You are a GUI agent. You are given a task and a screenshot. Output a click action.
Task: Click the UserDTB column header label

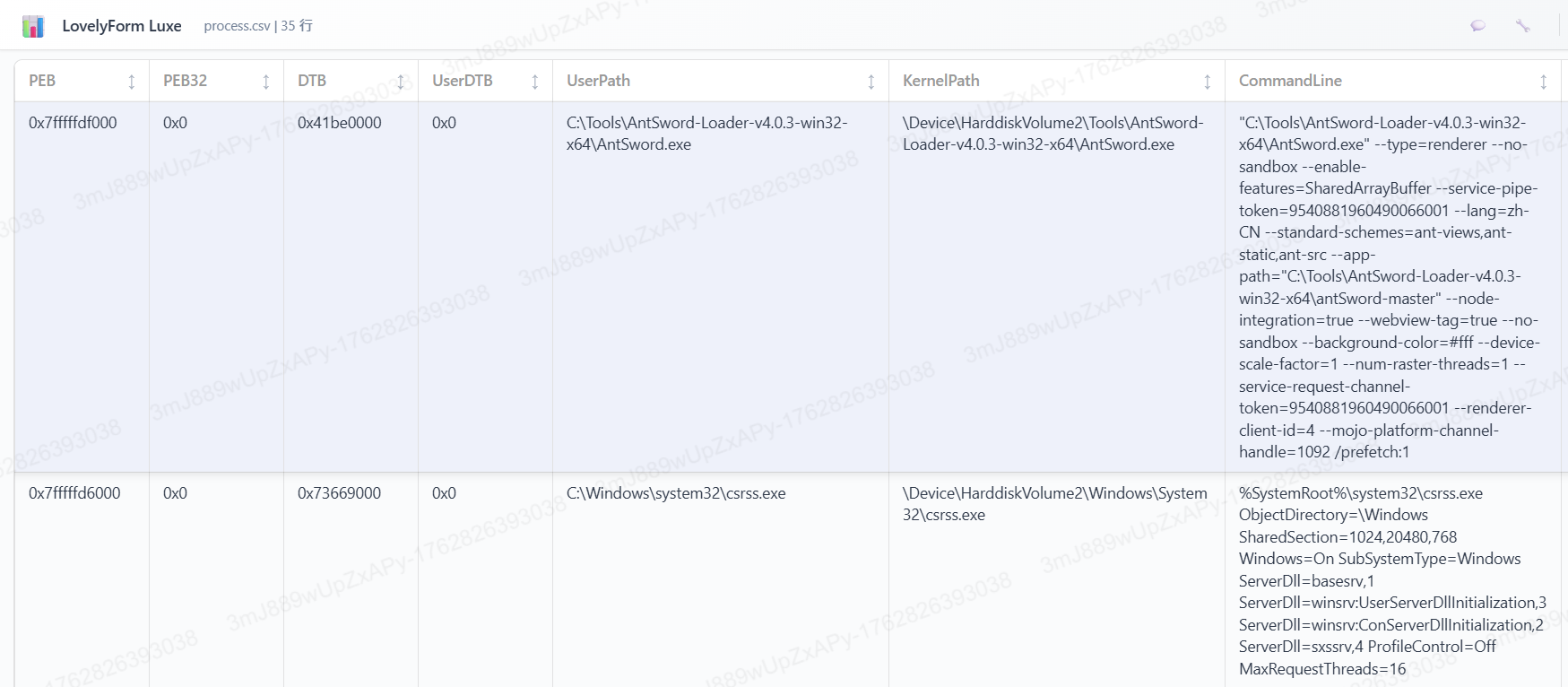point(463,81)
